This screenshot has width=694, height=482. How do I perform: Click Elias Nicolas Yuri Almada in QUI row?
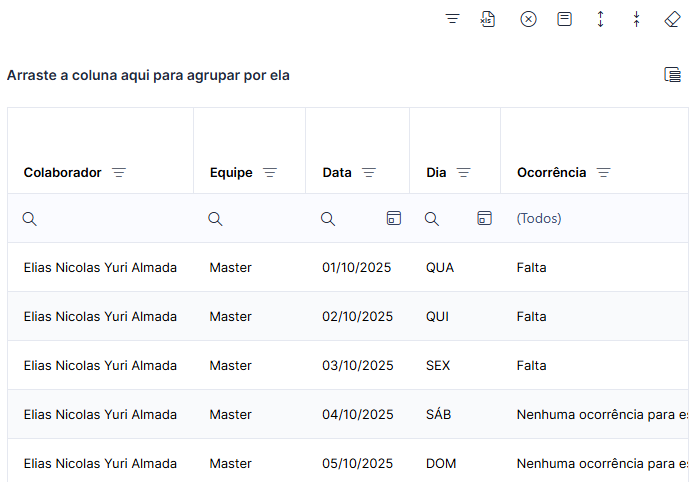[100, 316]
